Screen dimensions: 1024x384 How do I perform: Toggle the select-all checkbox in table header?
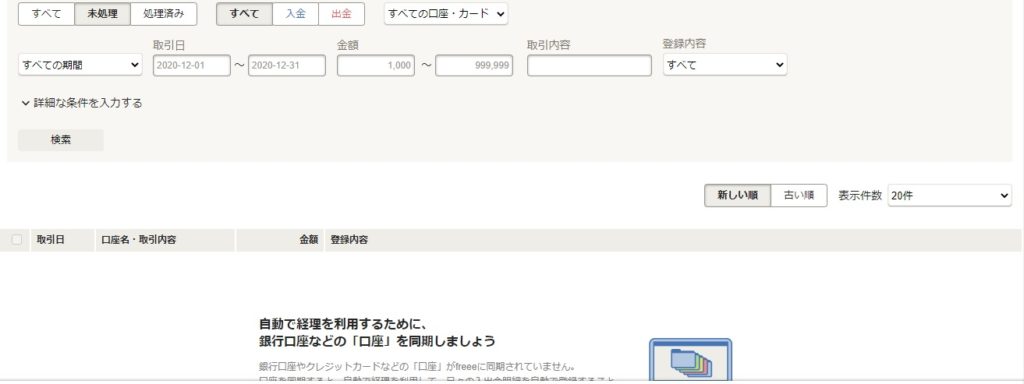[x=16, y=240]
